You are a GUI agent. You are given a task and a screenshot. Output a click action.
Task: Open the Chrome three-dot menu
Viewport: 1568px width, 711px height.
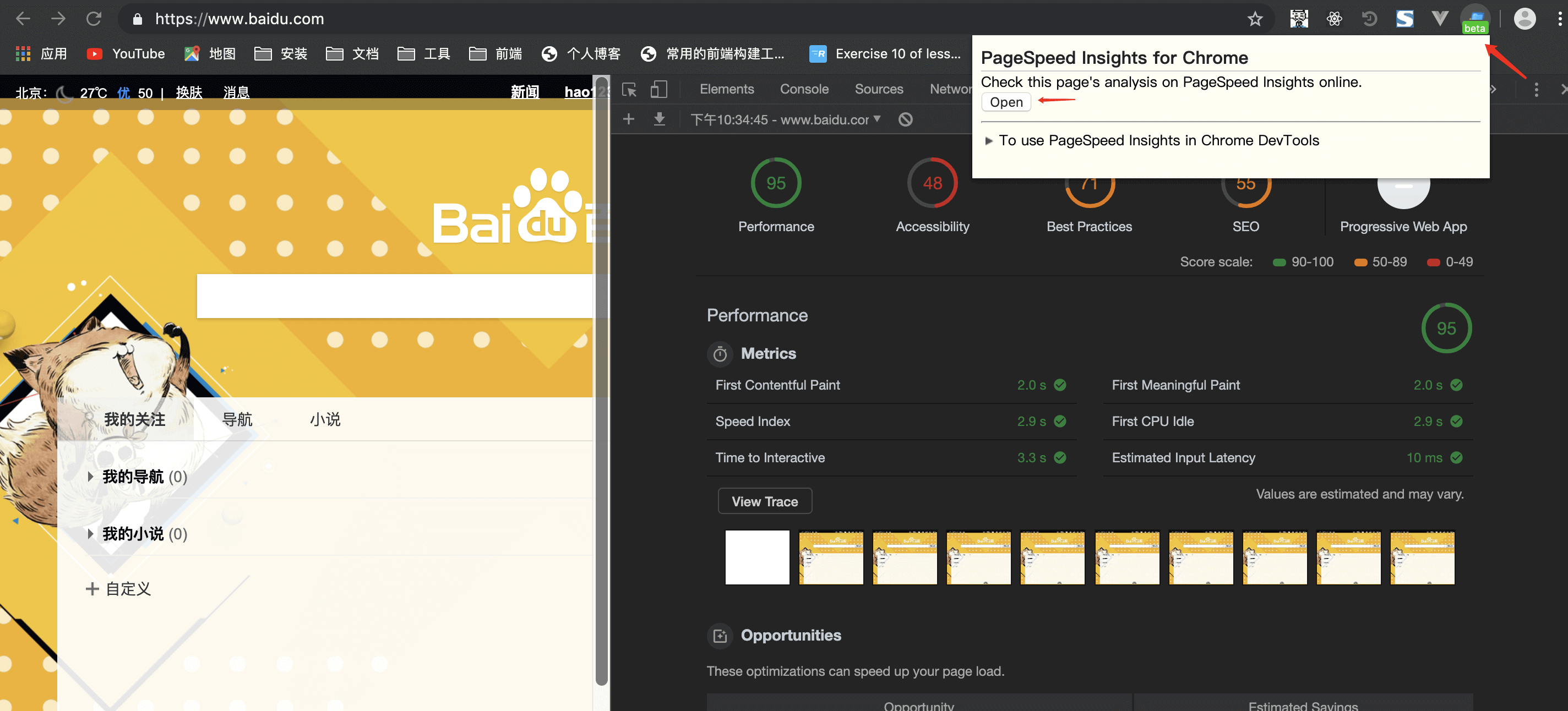1559,19
